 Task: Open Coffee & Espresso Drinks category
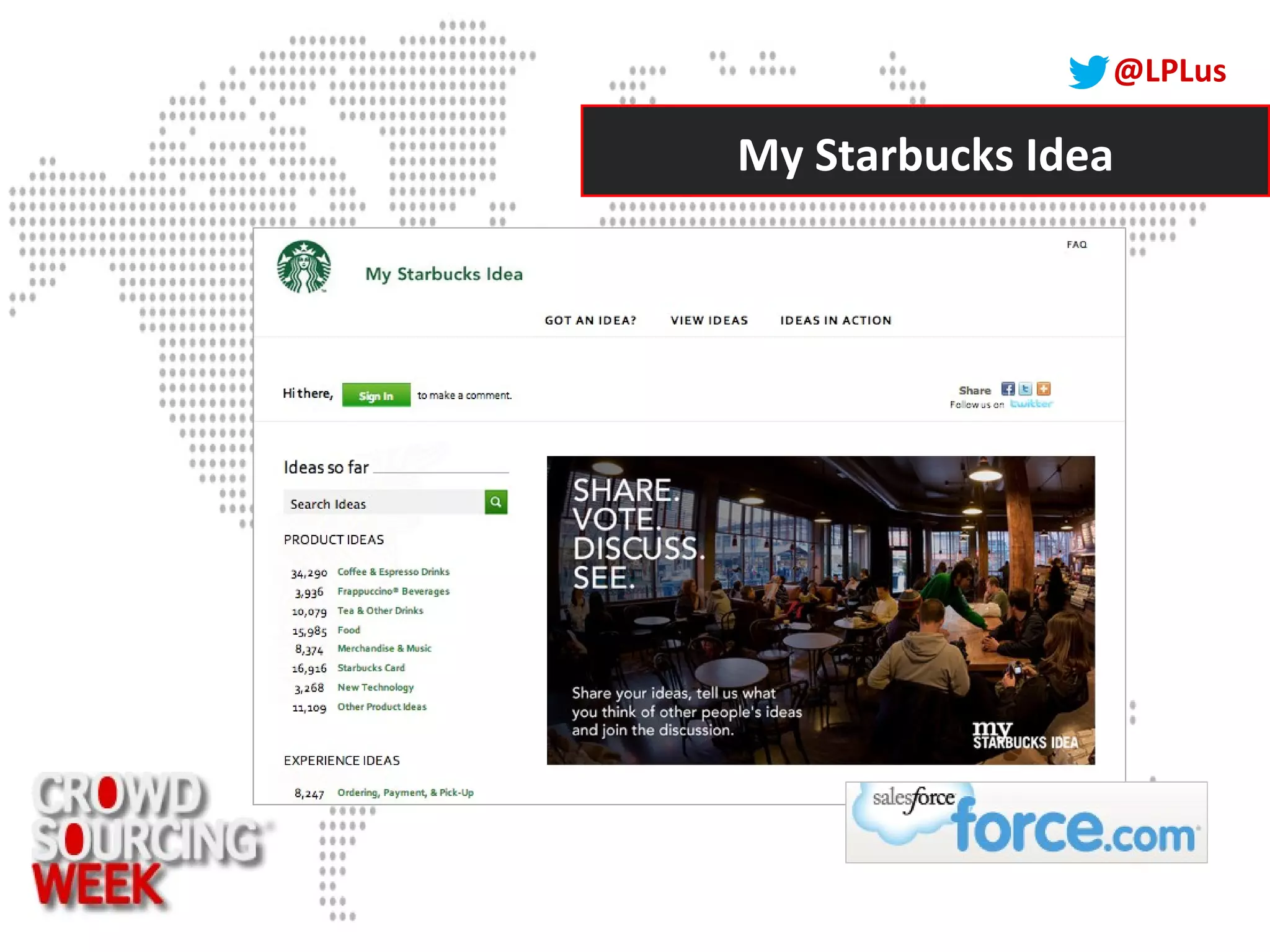click(393, 571)
